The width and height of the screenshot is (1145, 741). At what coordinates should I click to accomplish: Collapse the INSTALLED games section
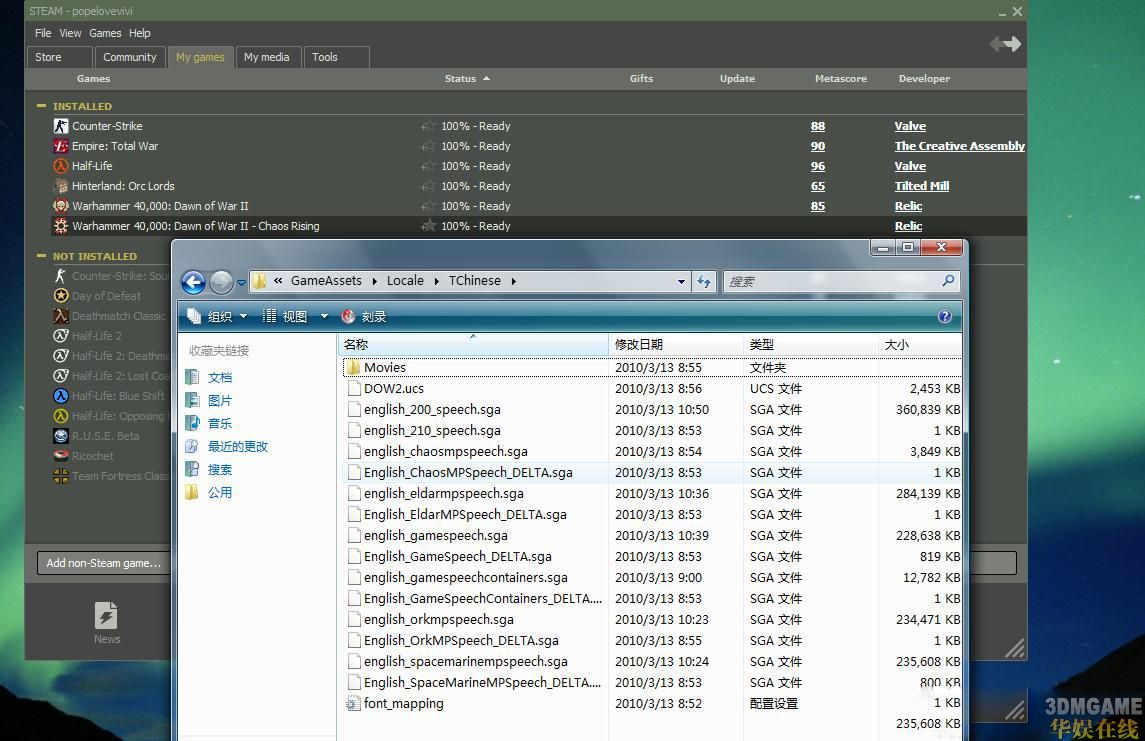[x=42, y=106]
